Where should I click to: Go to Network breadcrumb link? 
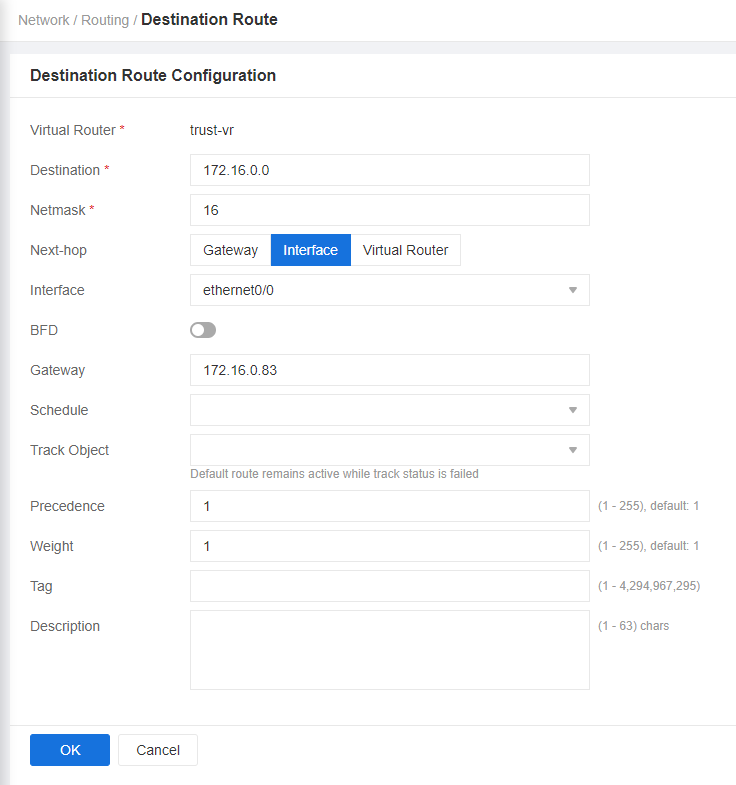[44, 20]
